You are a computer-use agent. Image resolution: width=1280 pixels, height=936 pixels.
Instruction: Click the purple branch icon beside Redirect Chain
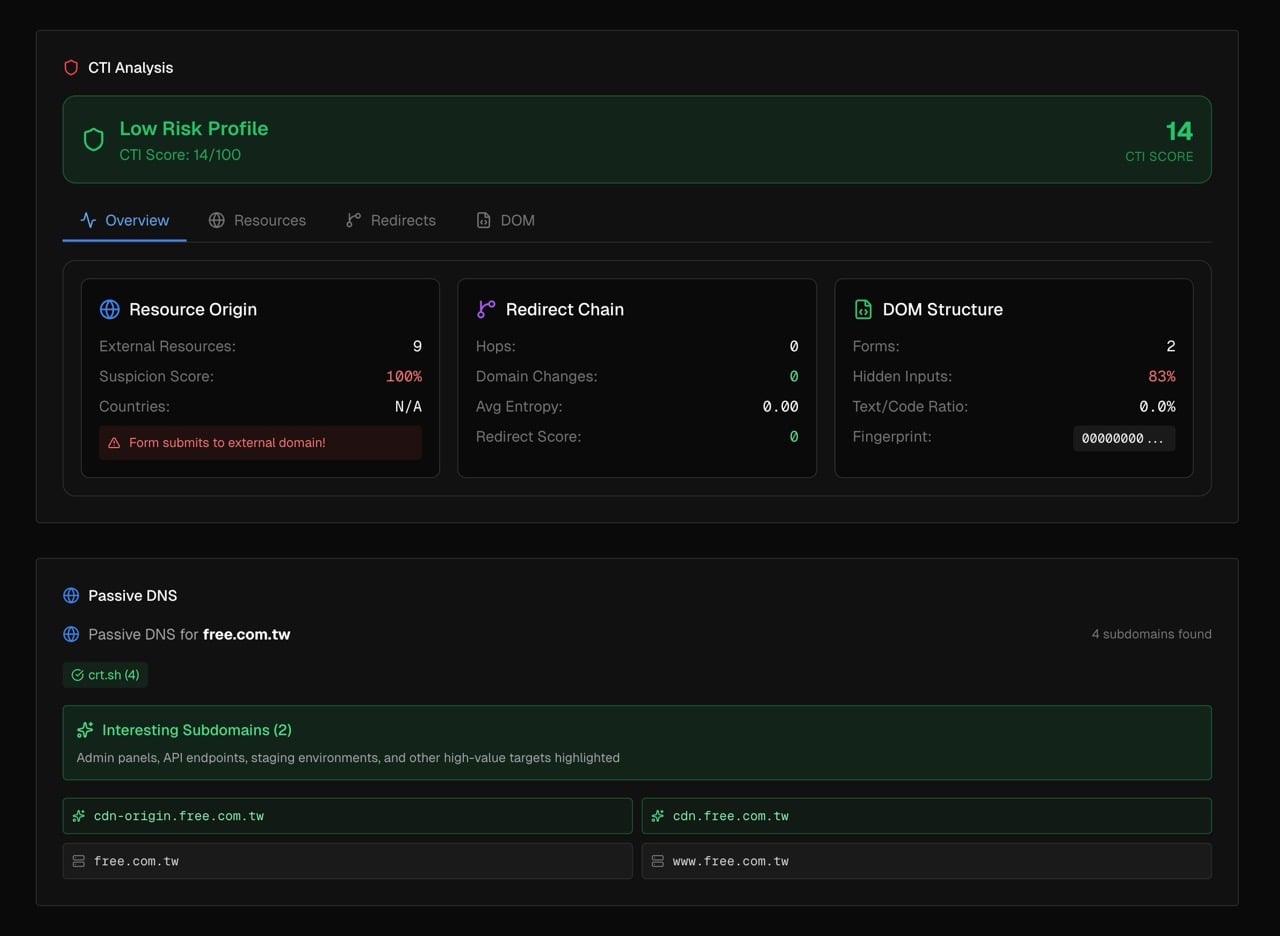[x=486, y=310]
